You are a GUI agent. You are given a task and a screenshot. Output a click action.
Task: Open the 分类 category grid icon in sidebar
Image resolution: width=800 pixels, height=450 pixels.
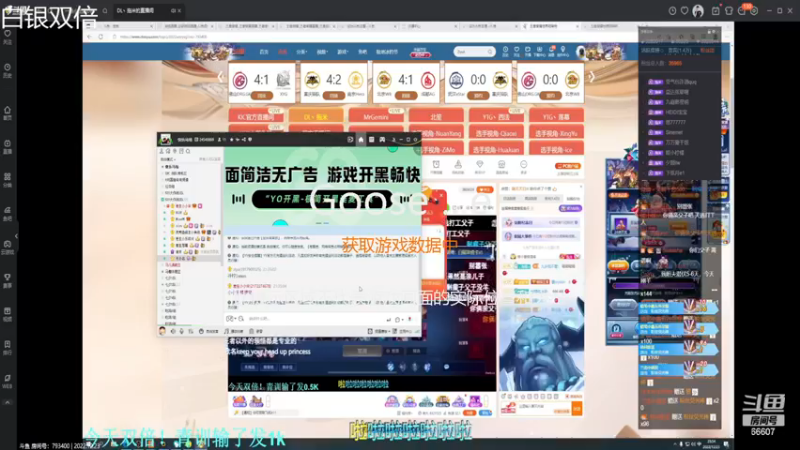8,180
